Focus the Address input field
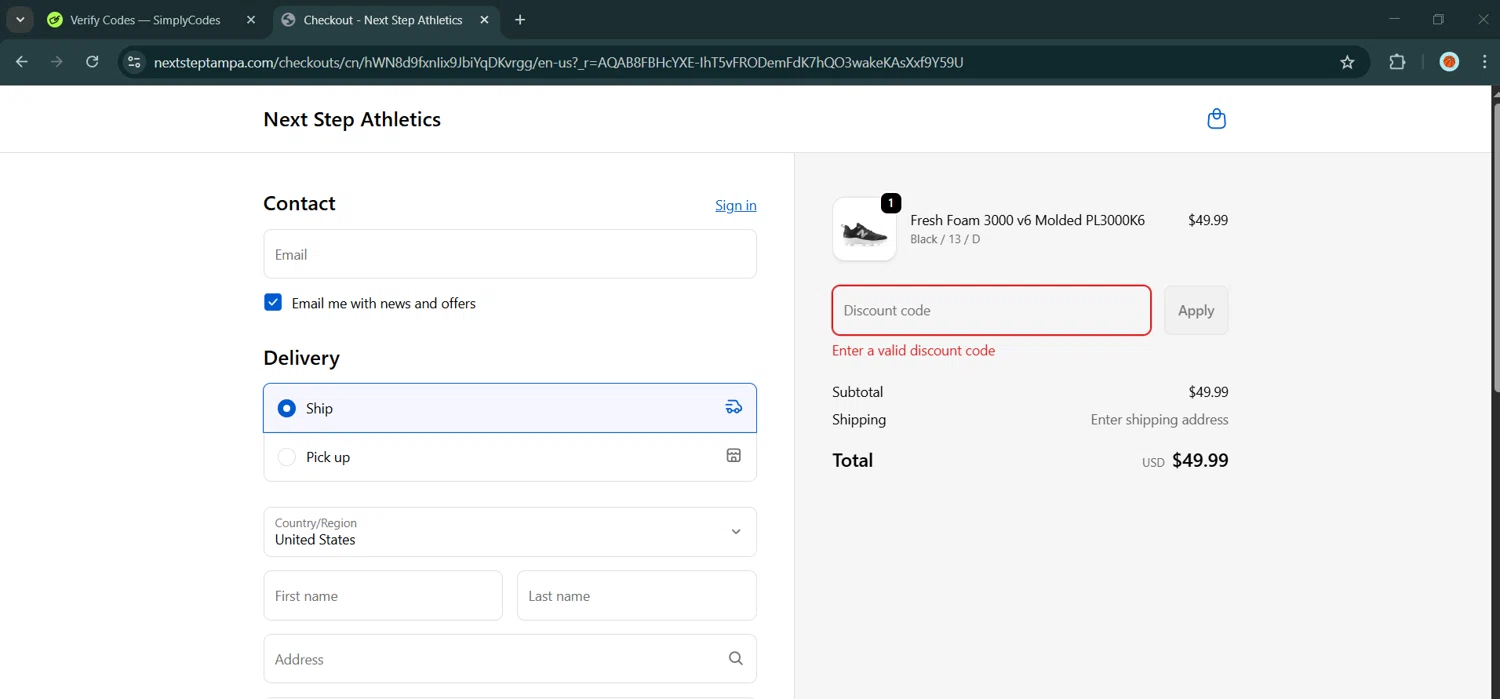This screenshot has height=699, width=1500. click(x=510, y=659)
